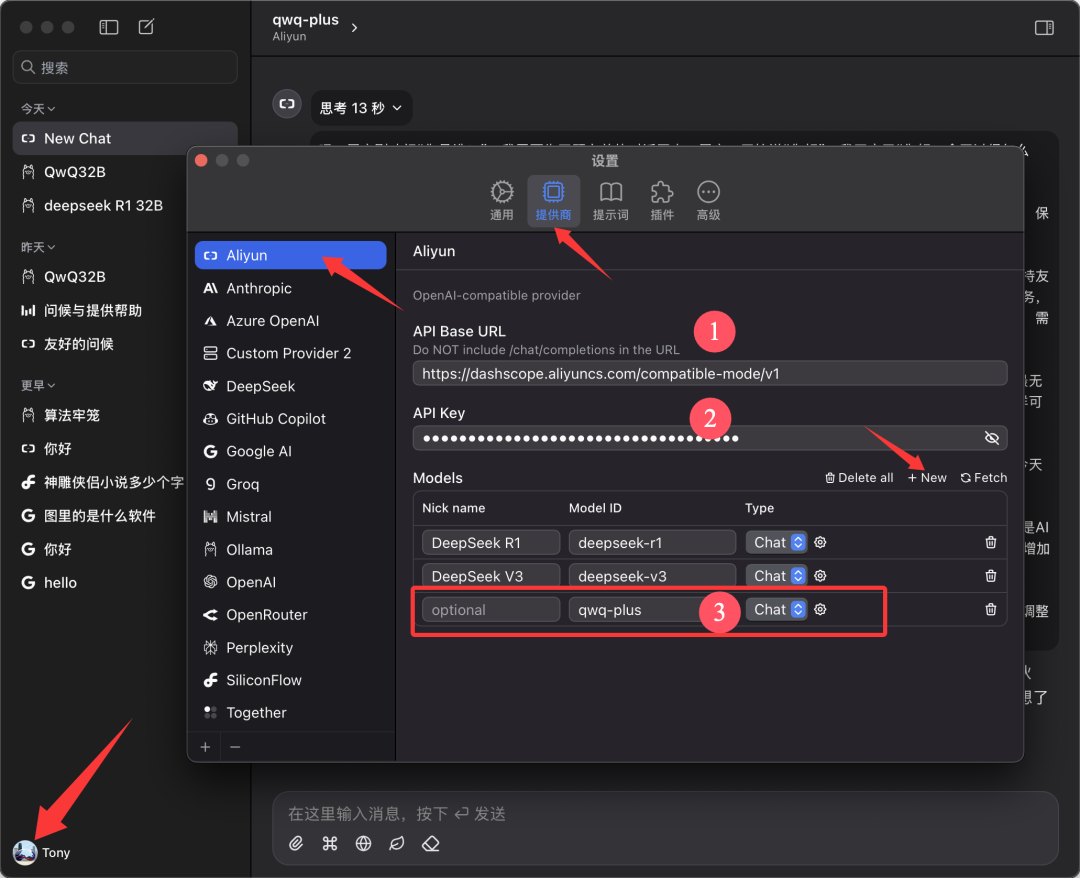Click the web search globe icon
This screenshot has height=878, width=1080.
[x=363, y=843]
